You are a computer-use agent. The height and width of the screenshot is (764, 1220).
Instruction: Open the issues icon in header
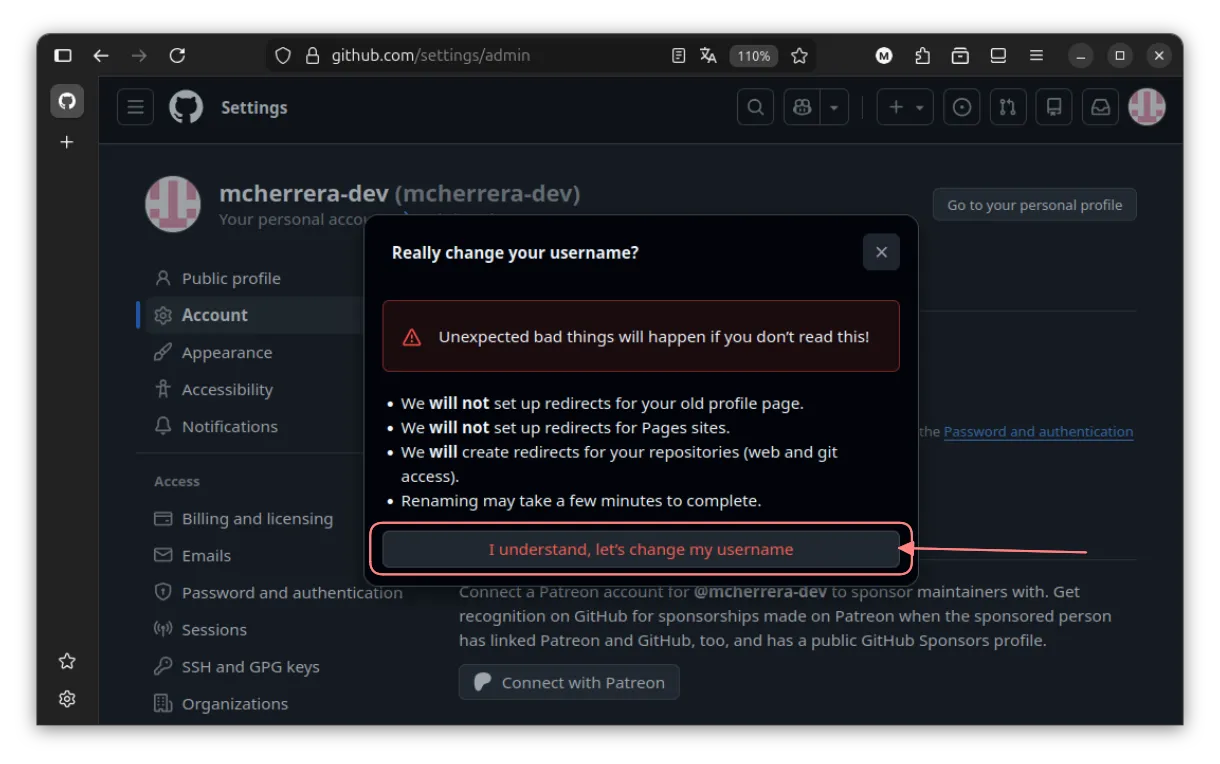click(962, 107)
